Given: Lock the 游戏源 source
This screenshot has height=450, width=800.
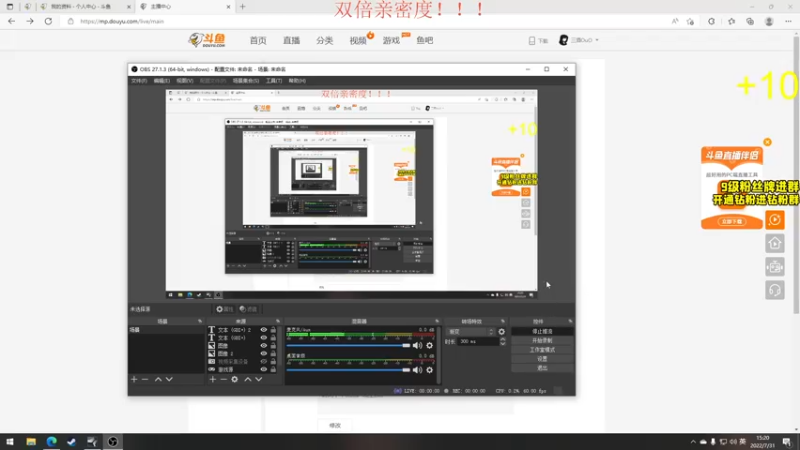Looking at the screenshot, I should (x=273, y=369).
